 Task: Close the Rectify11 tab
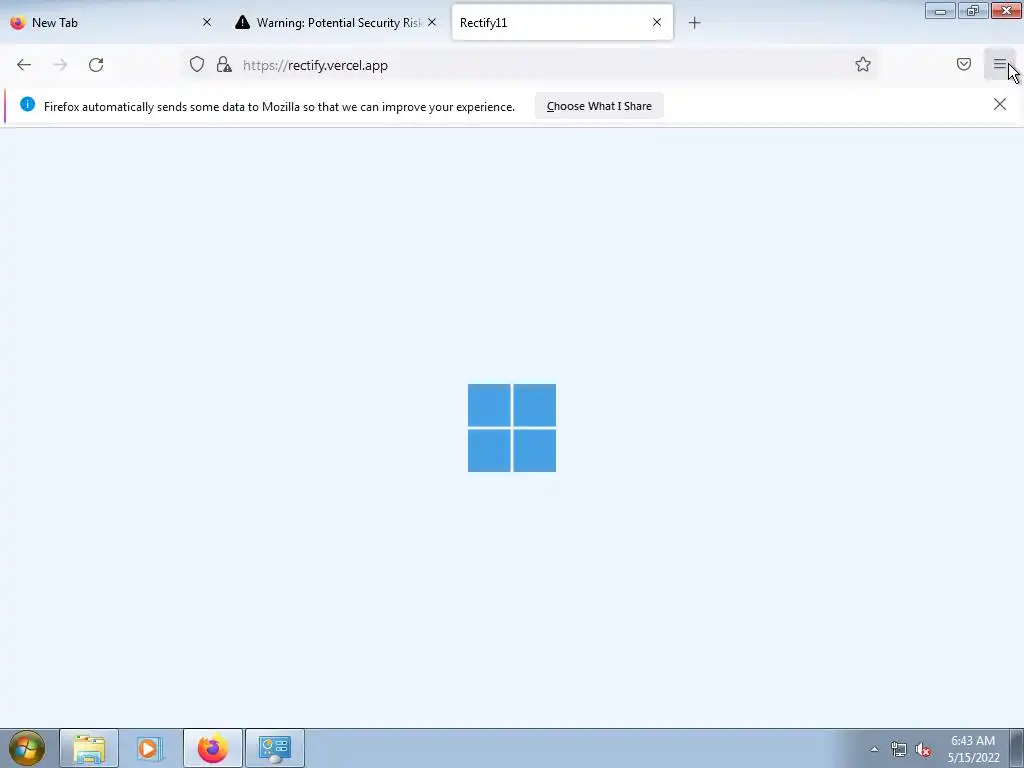[657, 22]
